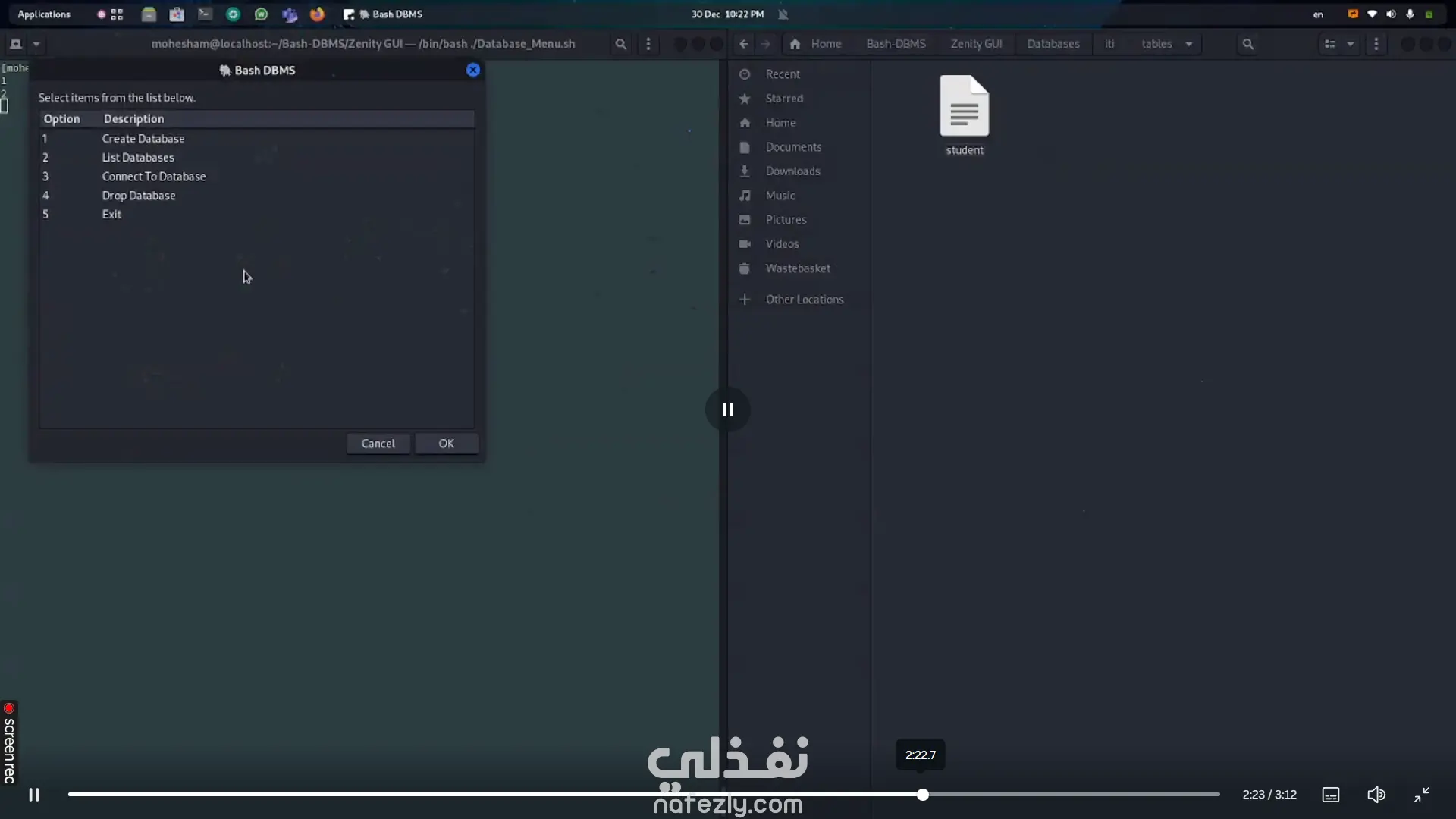This screenshot has height=819, width=1456.
Task: Open the view options dropdown arrow
Action: click(x=1350, y=44)
